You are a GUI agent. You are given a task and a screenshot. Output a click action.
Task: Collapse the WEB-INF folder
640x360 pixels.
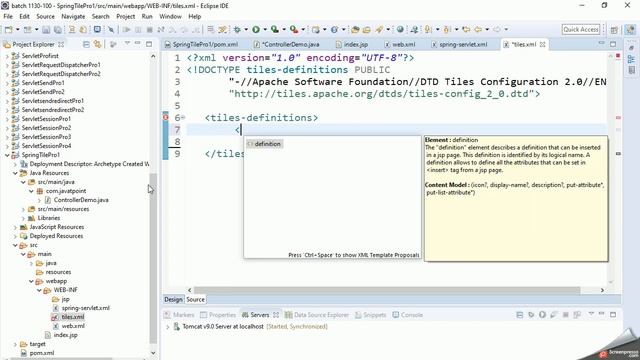(39, 290)
